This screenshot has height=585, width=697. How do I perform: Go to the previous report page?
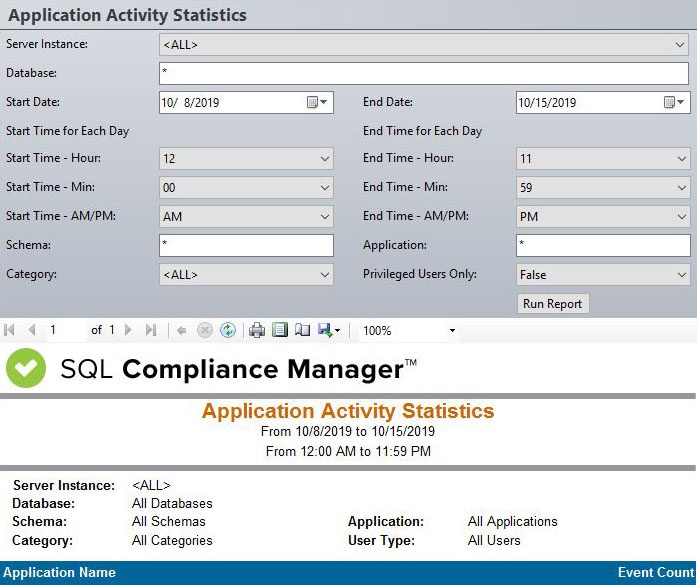(31, 330)
